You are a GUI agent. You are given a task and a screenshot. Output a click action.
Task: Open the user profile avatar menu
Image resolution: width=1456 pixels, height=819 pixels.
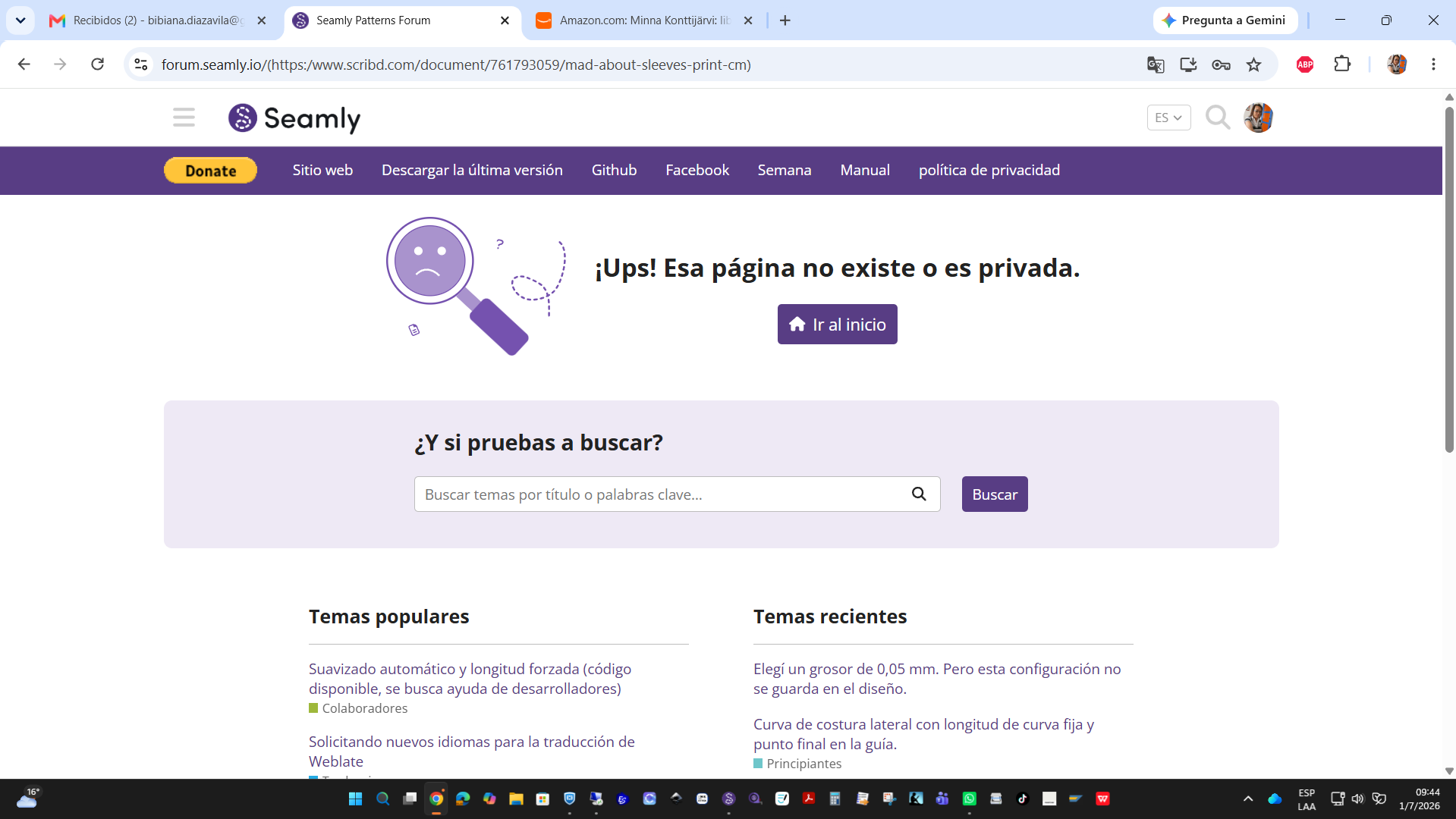coord(1258,118)
